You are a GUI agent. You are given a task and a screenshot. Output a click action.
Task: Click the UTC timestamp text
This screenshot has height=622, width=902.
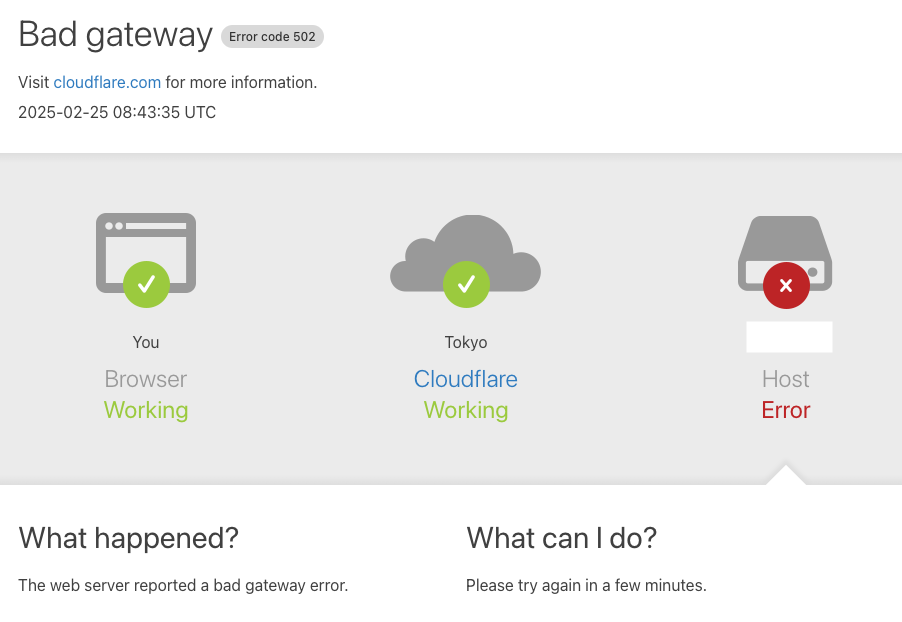[x=117, y=112]
